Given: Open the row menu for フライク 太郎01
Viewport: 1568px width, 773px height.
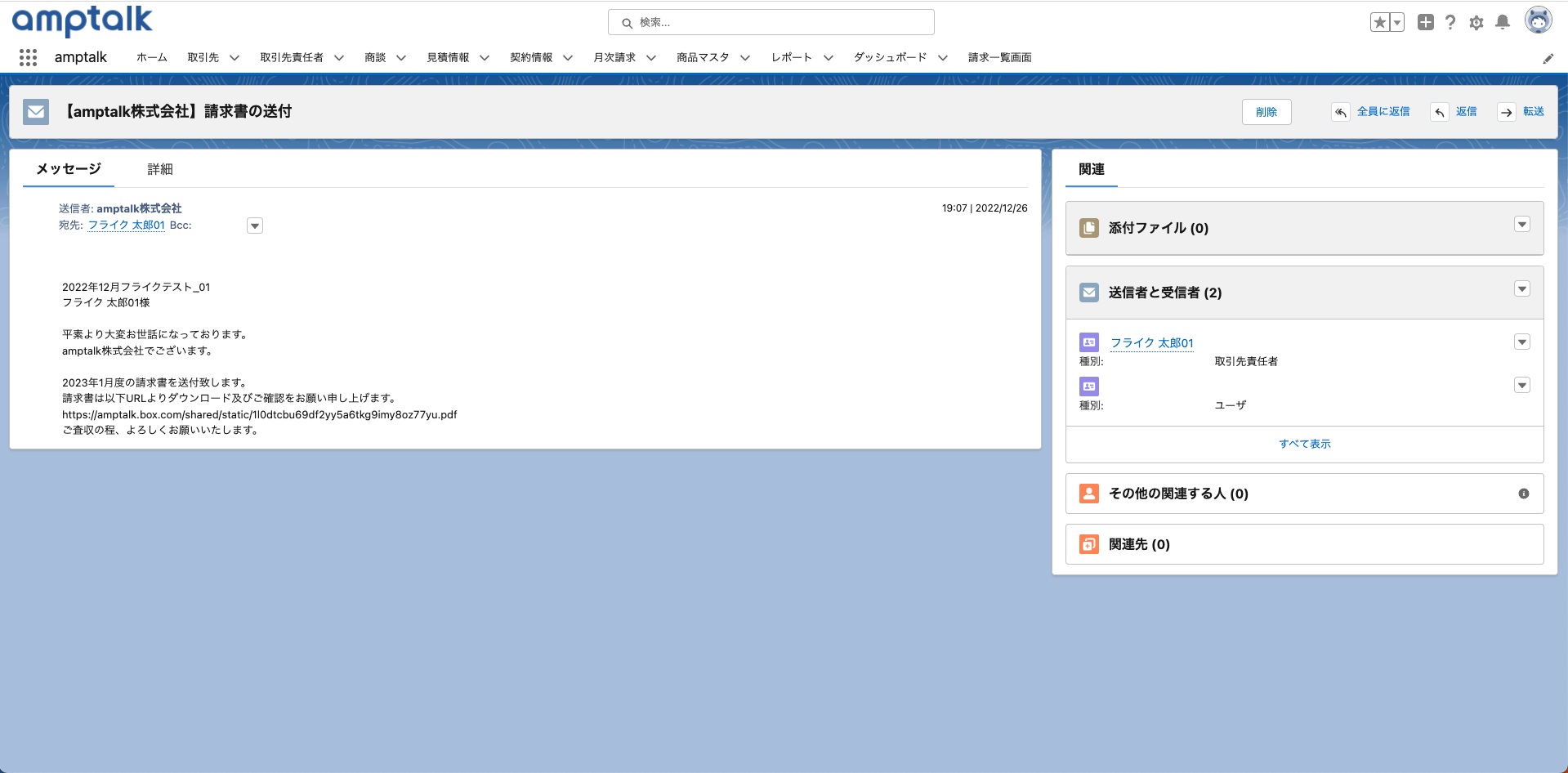Looking at the screenshot, I should pyautogui.click(x=1522, y=342).
